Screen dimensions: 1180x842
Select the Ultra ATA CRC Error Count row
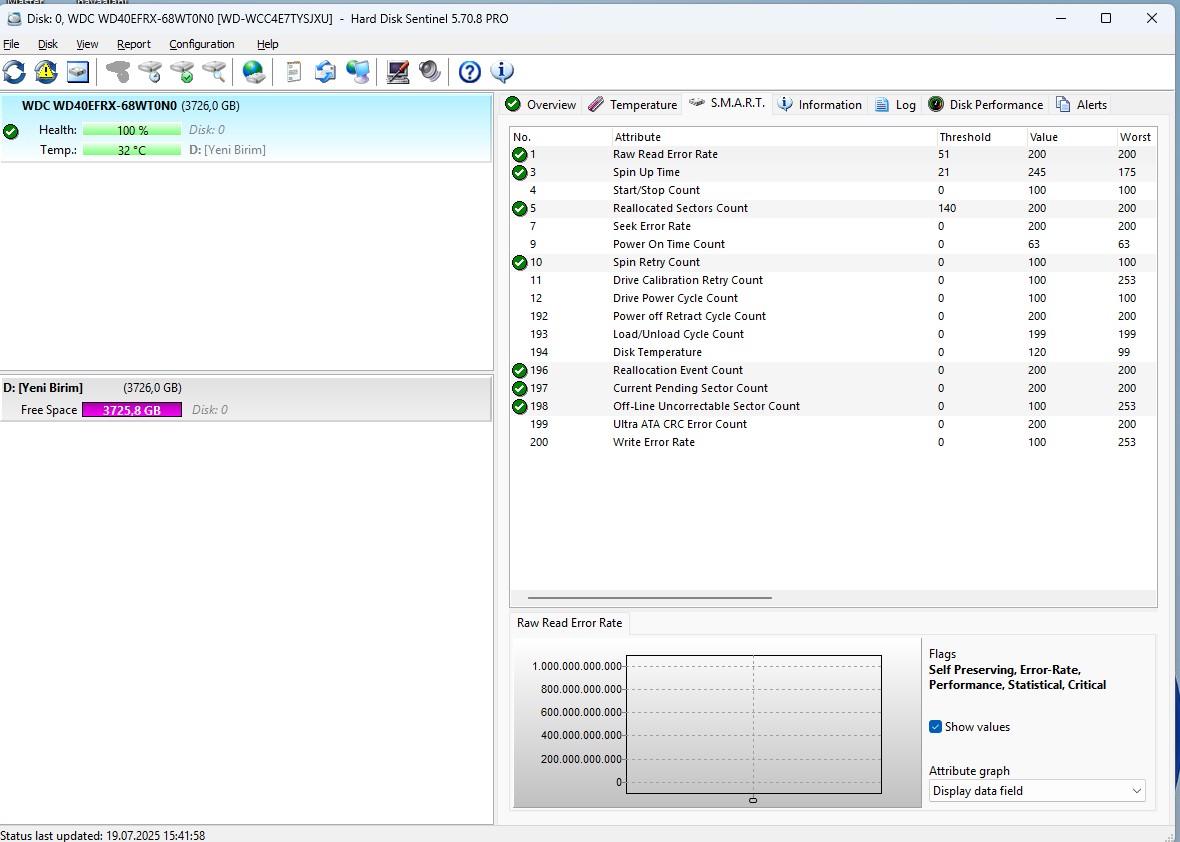[x=833, y=424]
